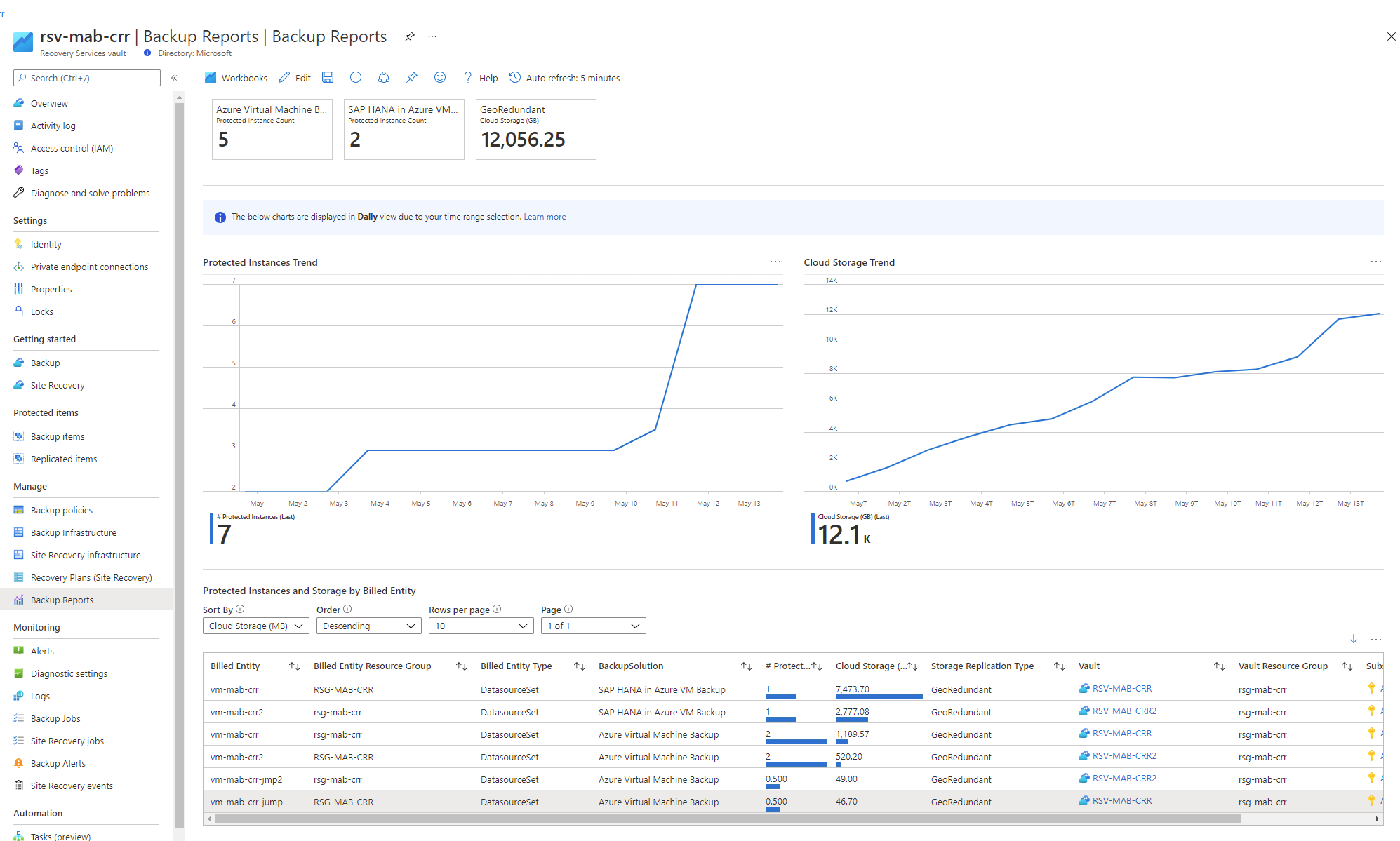Click the Protected Instances Trend ellipsis menu
Viewport: 1400px width, 841px height.
[x=775, y=262]
